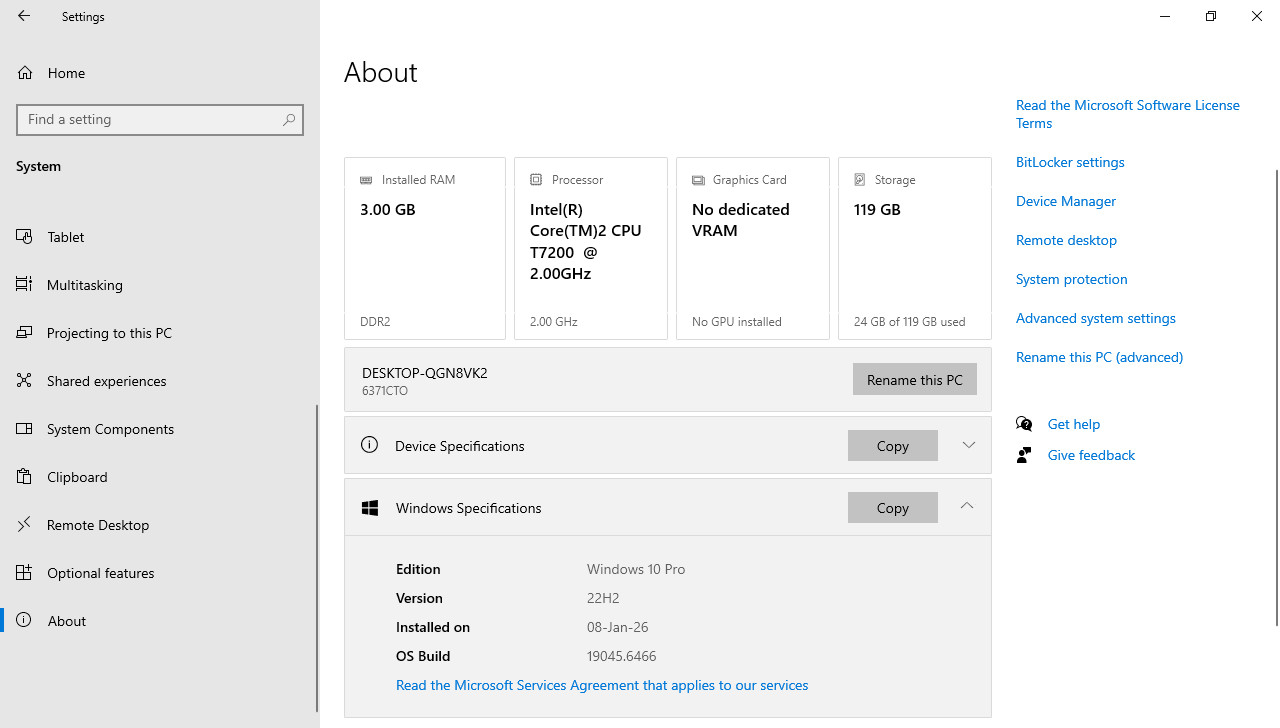This screenshot has height=728, width=1280.
Task: Click the Shared experiences icon
Action: coord(25,381)
